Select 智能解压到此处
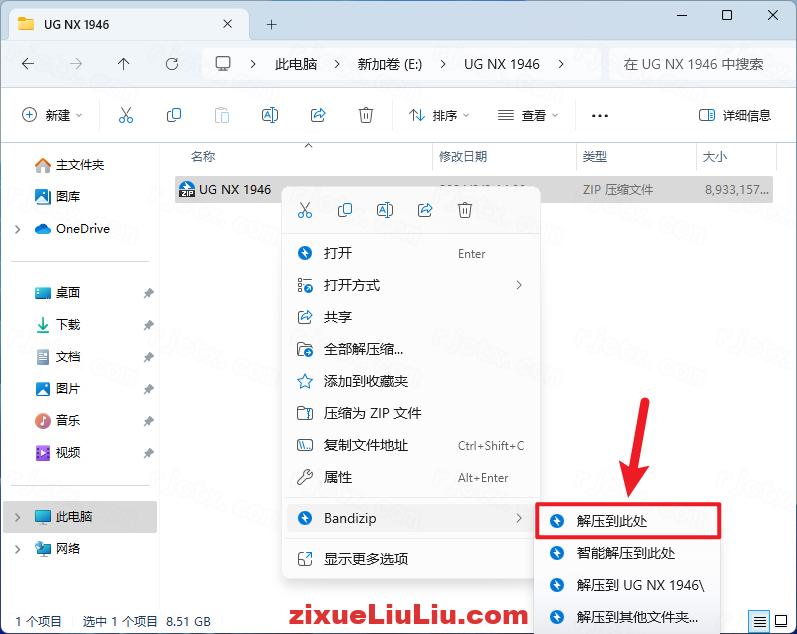Viewport: 797px width, 634px height. tap(628, 553)
